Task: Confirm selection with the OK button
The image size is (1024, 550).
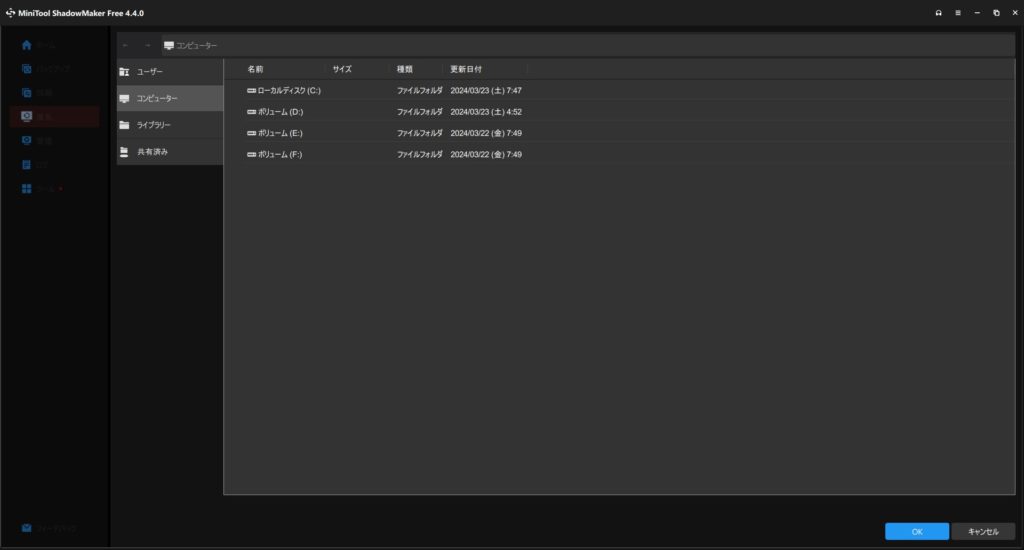Action: 917,532
